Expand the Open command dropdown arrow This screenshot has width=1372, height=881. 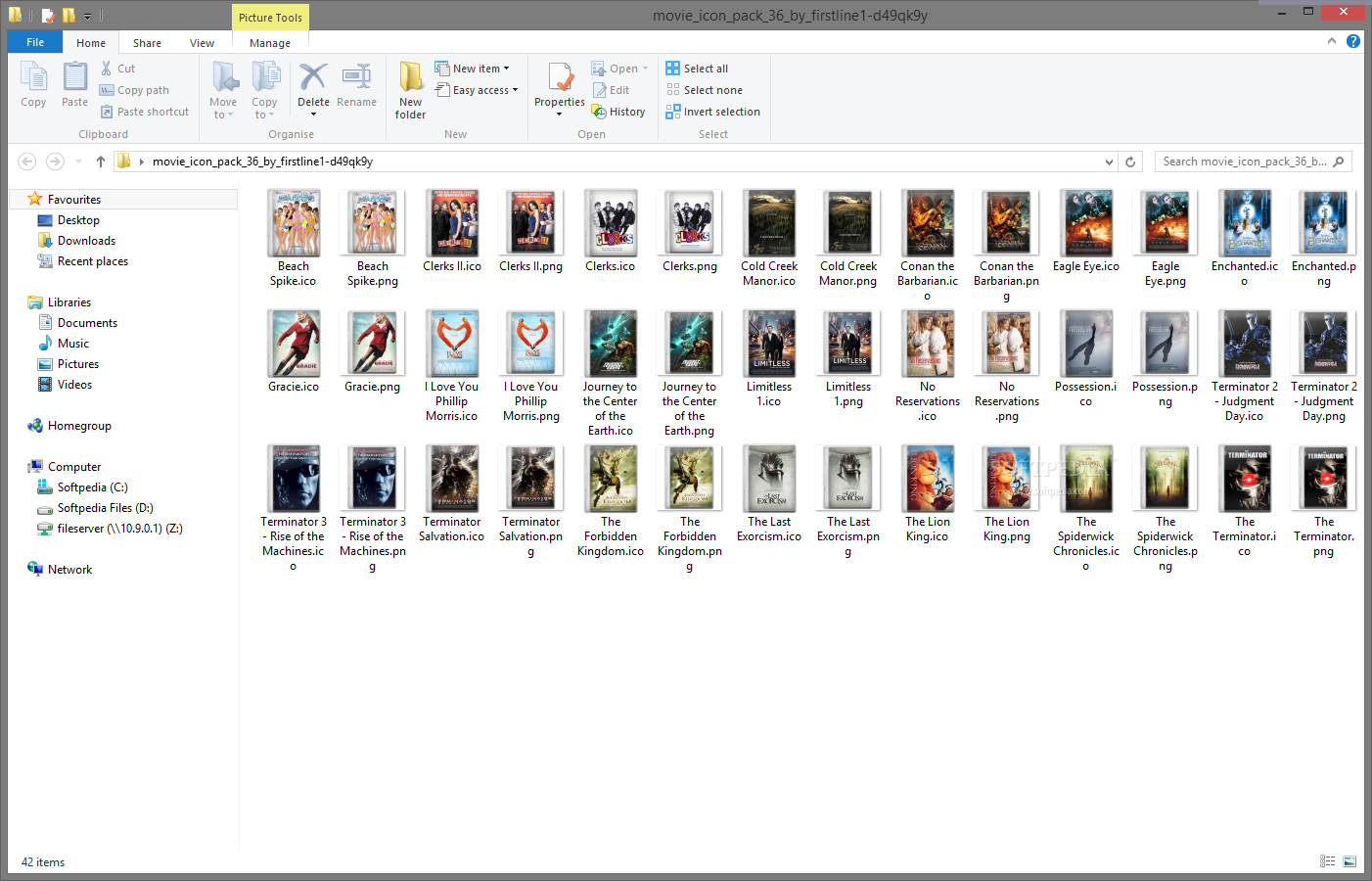click(x=646, y=69)
